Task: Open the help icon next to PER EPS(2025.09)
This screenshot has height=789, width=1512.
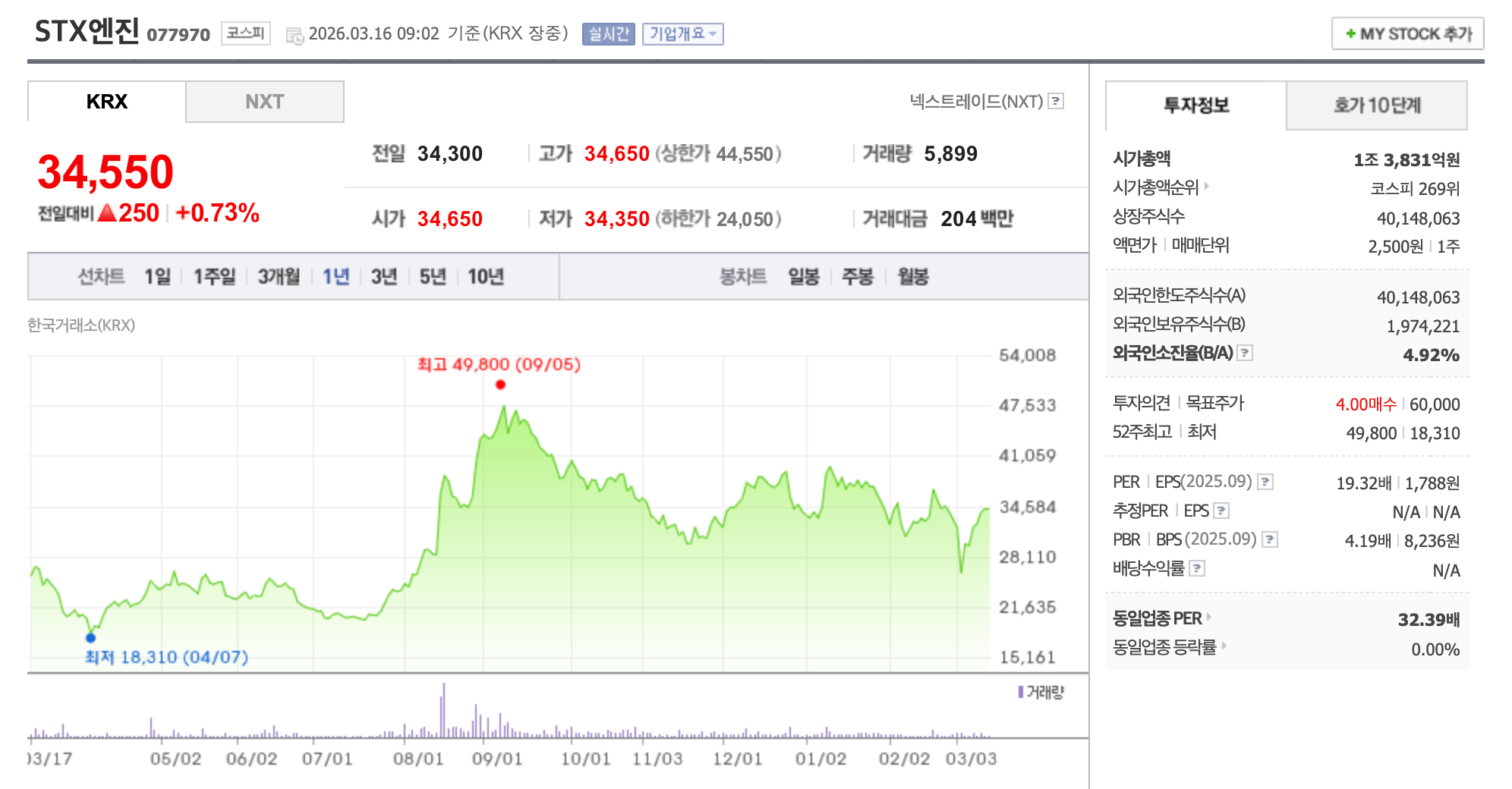Action: (1265, 482)
